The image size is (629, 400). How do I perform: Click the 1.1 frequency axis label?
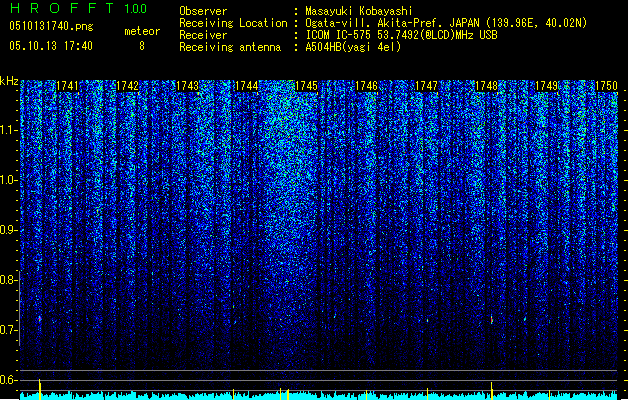click(8, 130)
